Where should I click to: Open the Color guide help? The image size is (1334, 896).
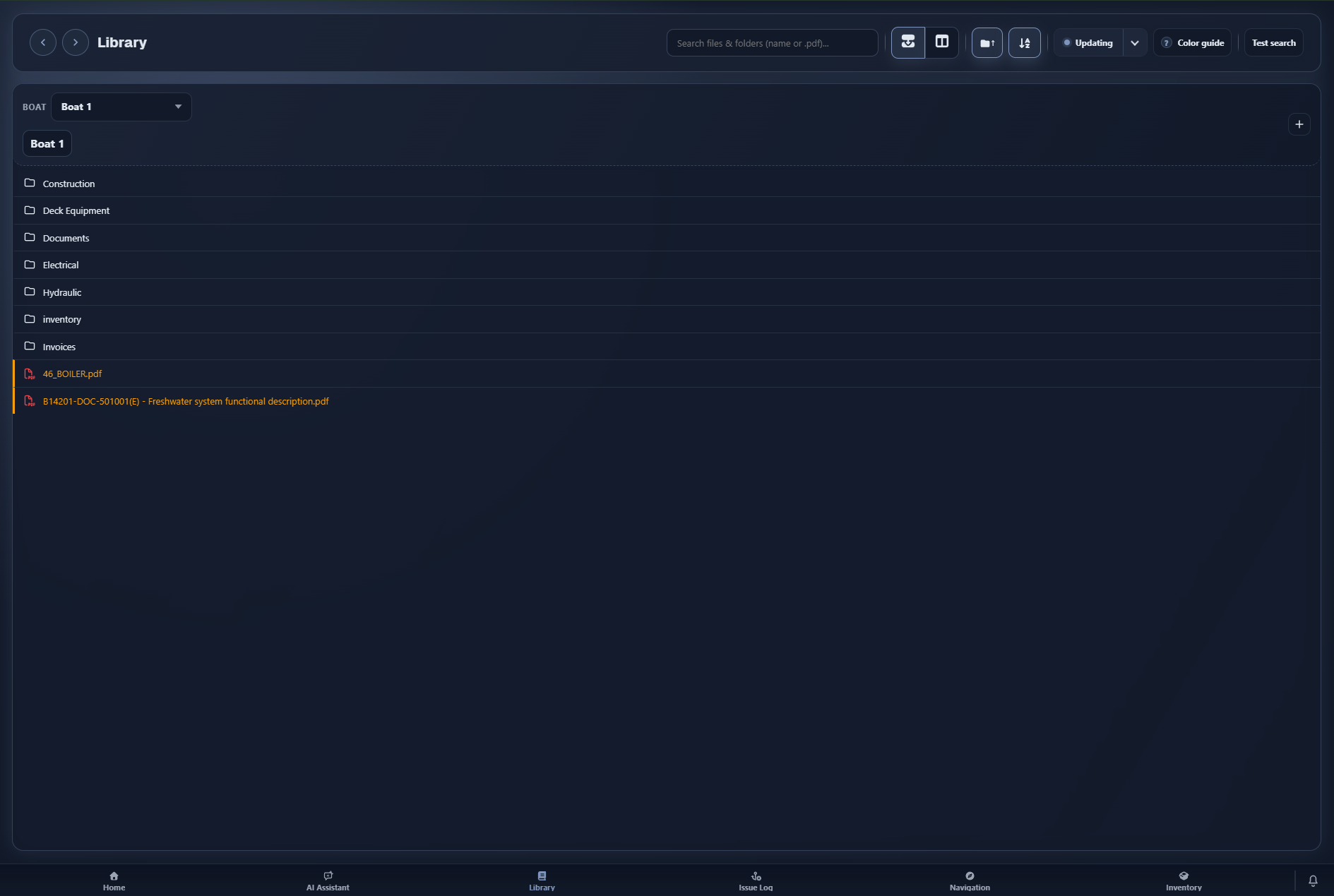click(x=1193, y=42)
